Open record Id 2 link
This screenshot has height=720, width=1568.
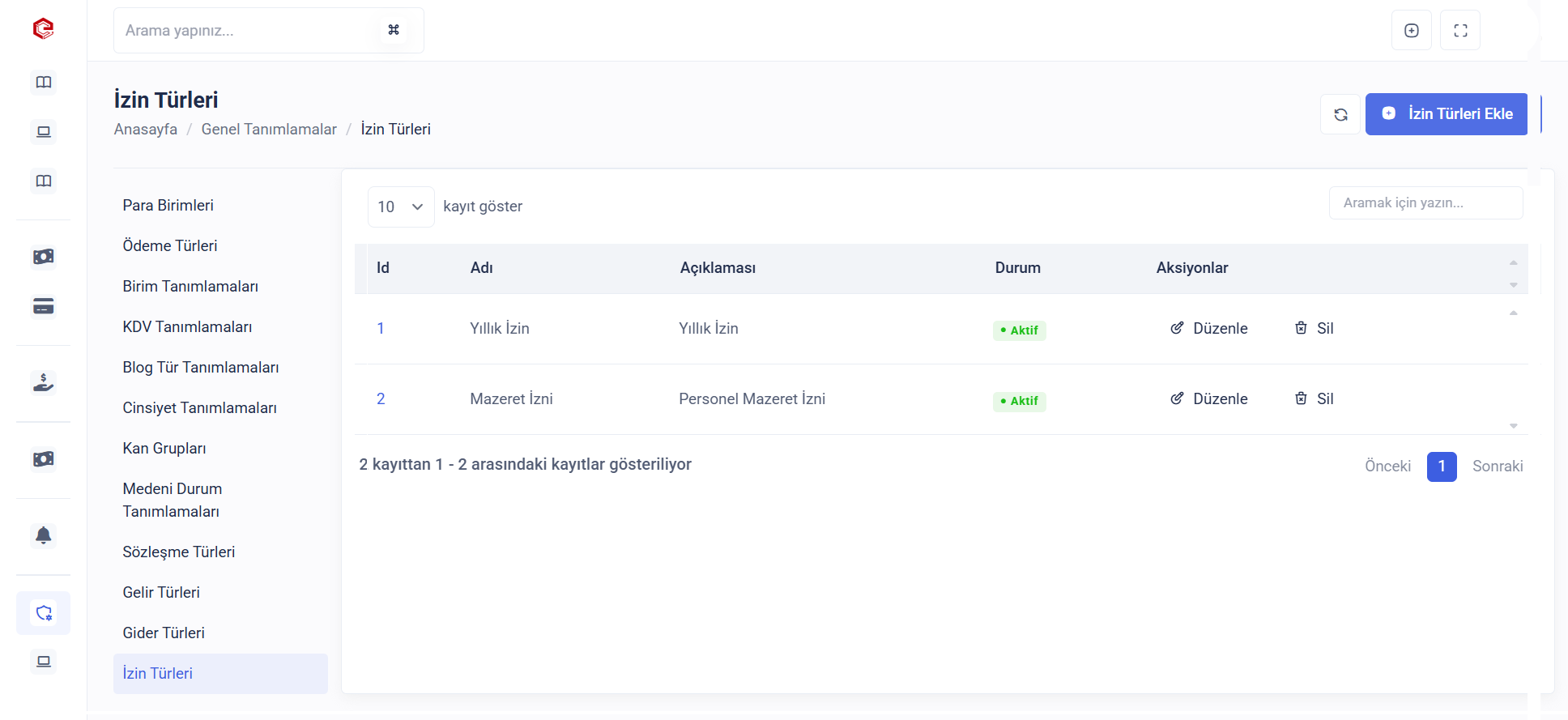[x=381, y=398]
